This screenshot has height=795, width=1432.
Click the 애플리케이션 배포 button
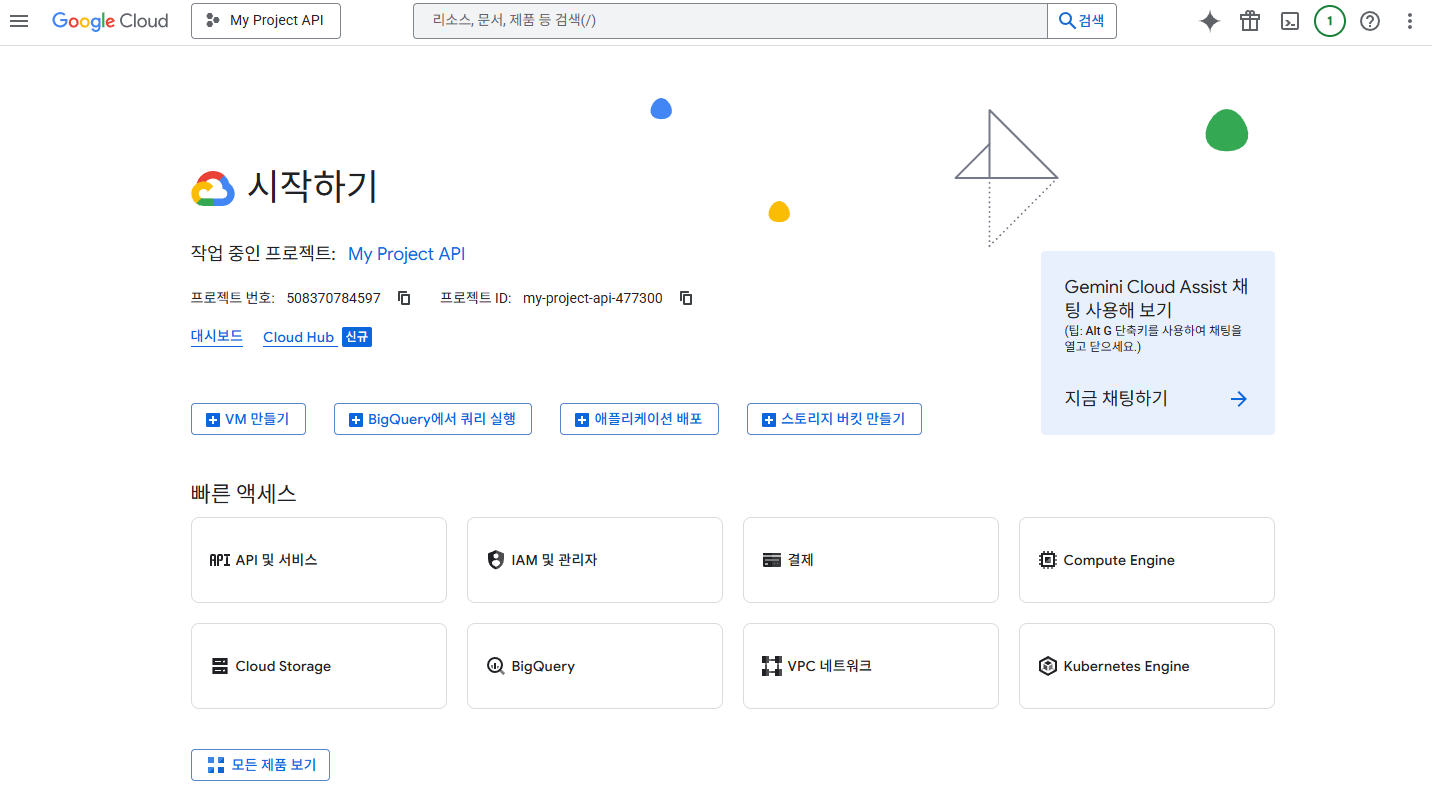(x=639, y=419)
